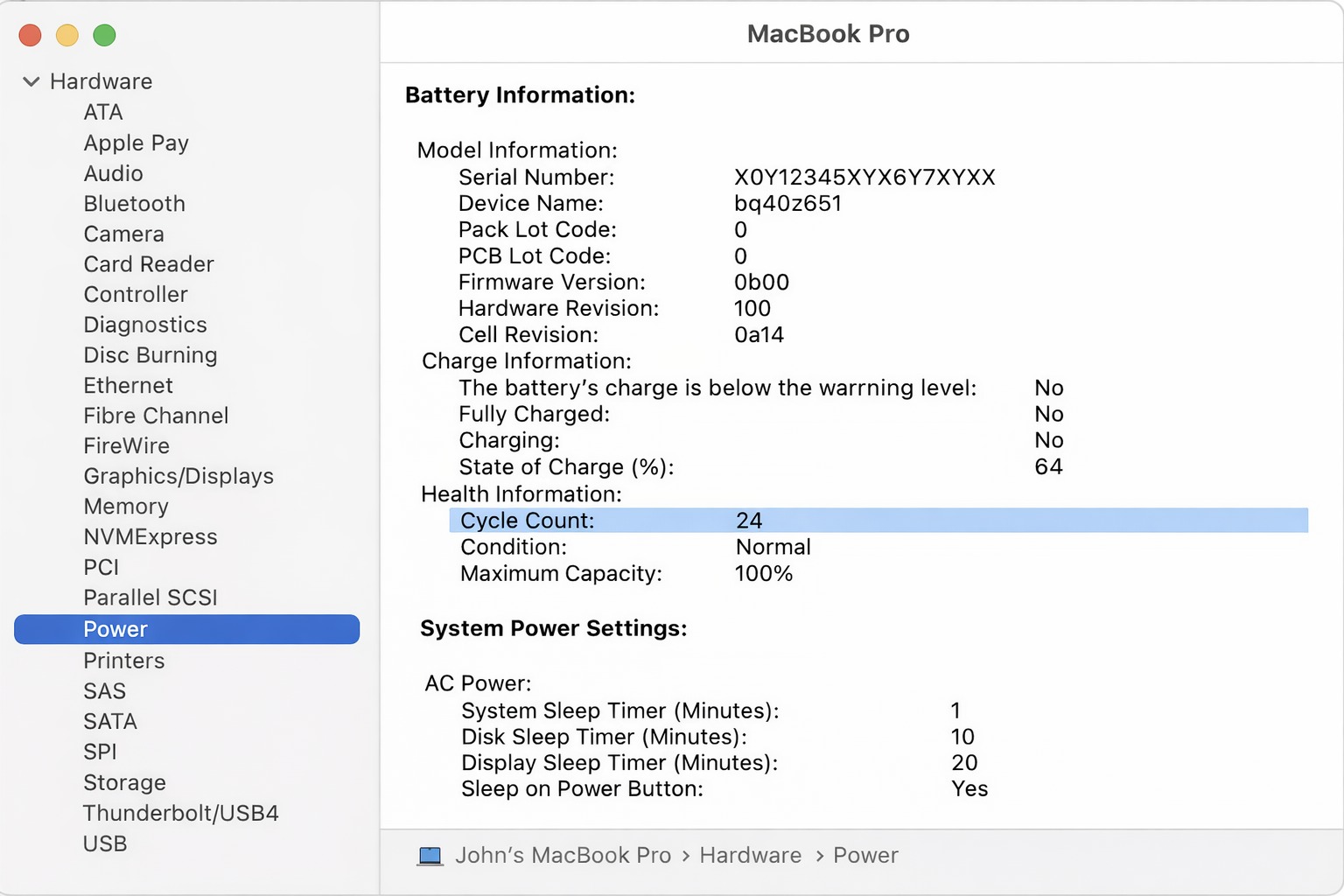Zoom the window with the green button
This screenshot has height=896, width=1344.
pos(104,35)
